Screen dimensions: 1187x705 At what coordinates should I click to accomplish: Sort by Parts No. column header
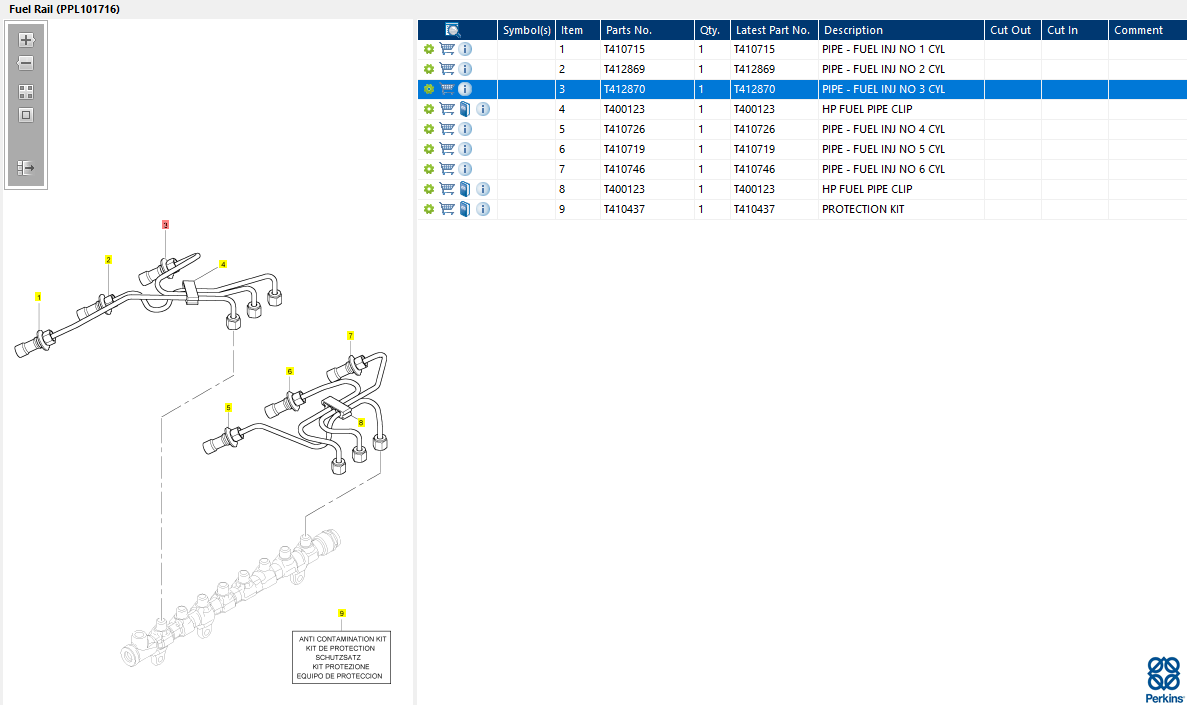pos(647,30)
